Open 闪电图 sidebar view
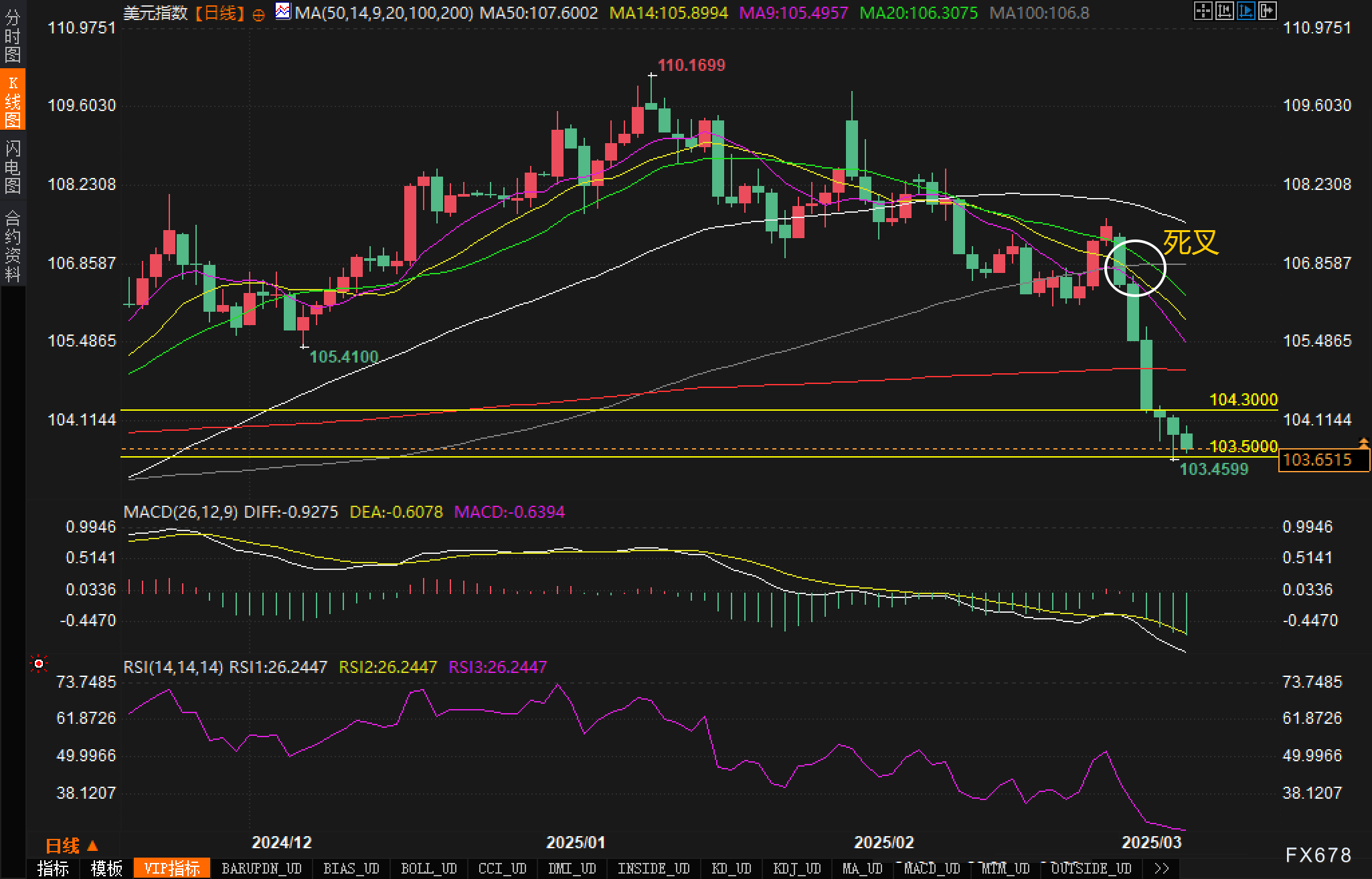1372x879 pixels. point(12,167)
